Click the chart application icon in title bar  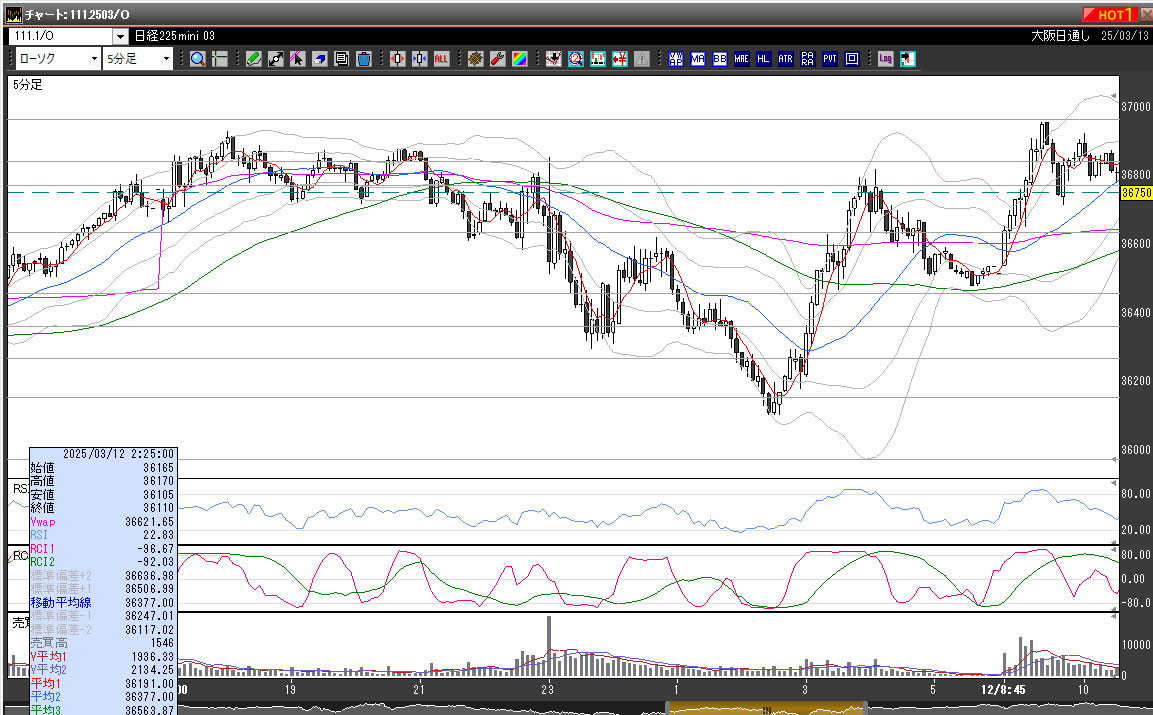[14, 14]
